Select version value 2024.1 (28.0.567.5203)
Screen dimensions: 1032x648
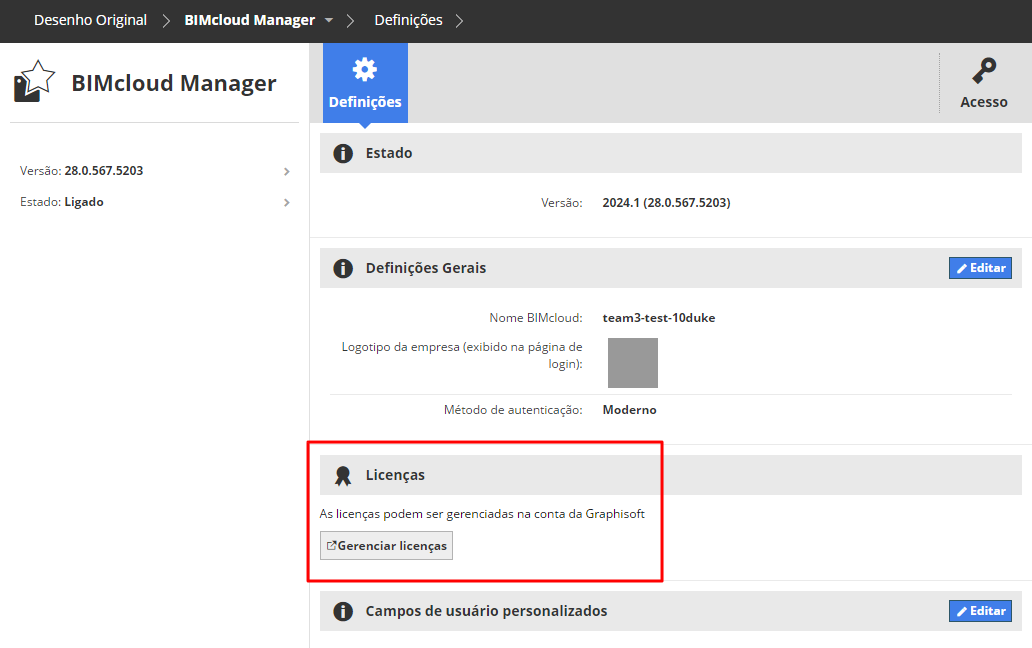[x=666, y=203]
